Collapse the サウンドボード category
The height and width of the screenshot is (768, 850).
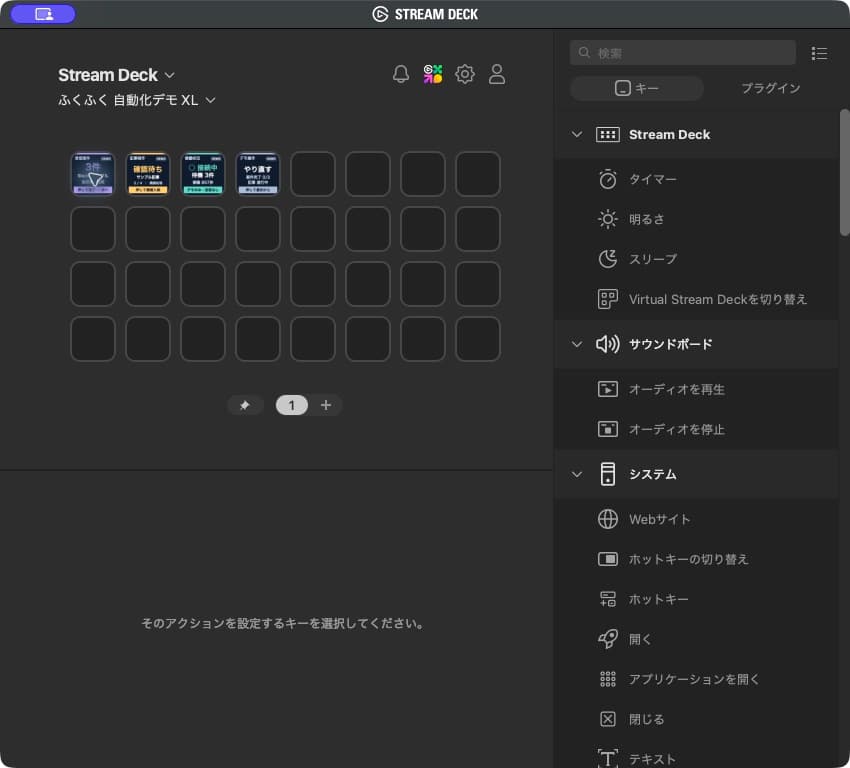(577, 344)
